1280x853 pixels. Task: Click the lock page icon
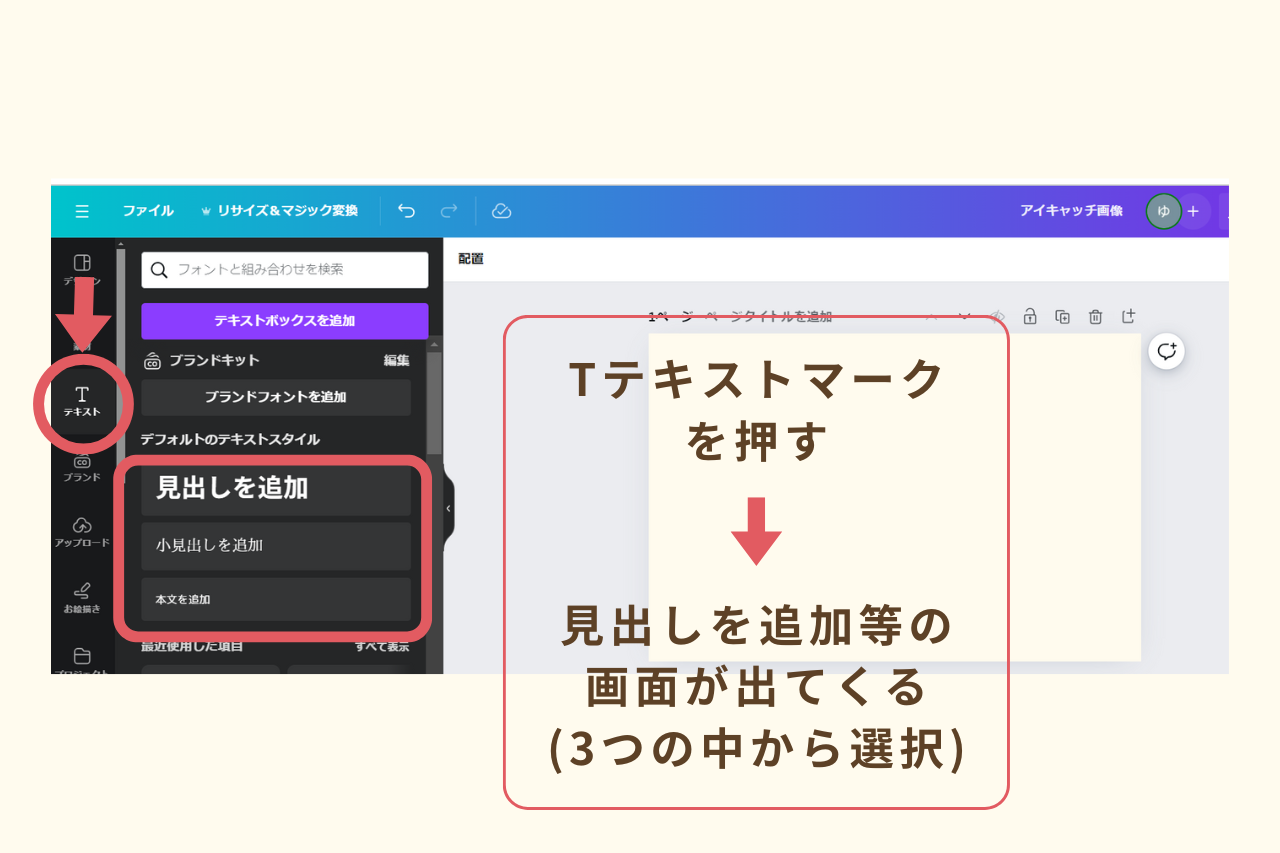(1030, 316)
